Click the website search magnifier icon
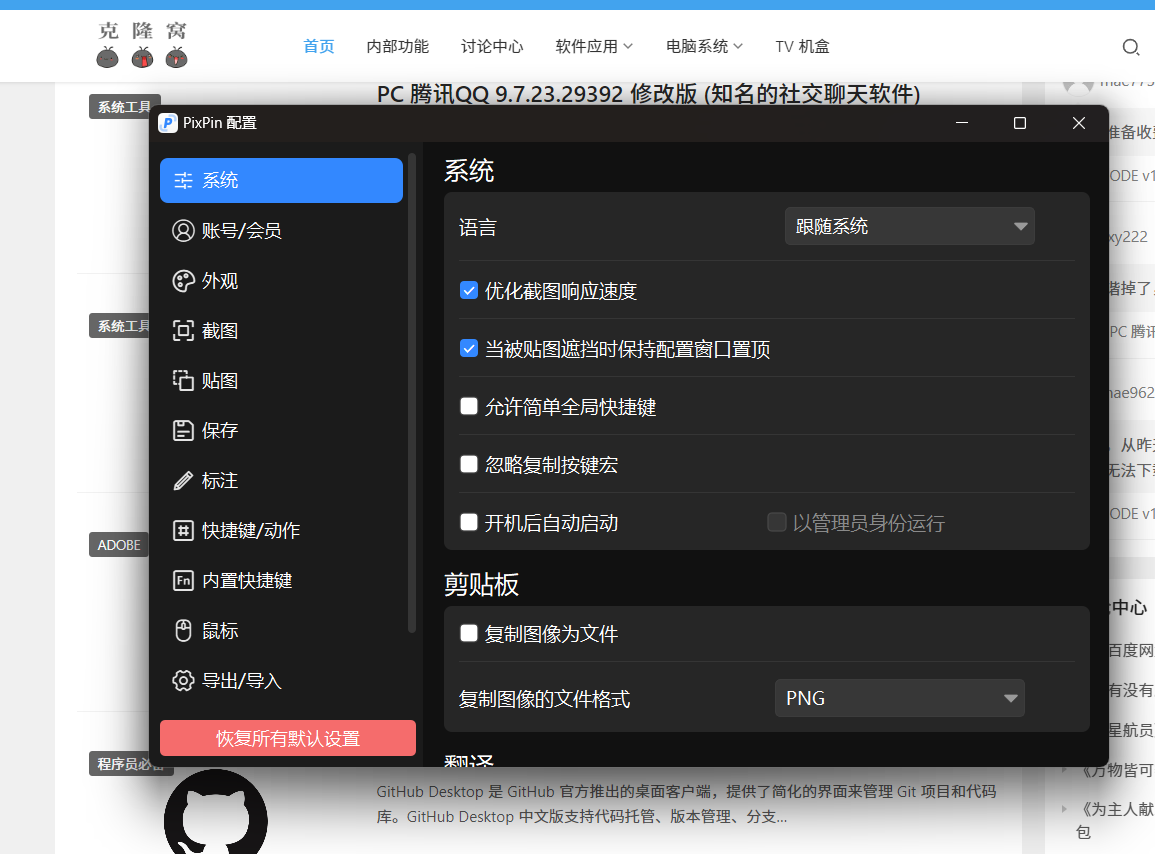 [x=1131, y=47]
